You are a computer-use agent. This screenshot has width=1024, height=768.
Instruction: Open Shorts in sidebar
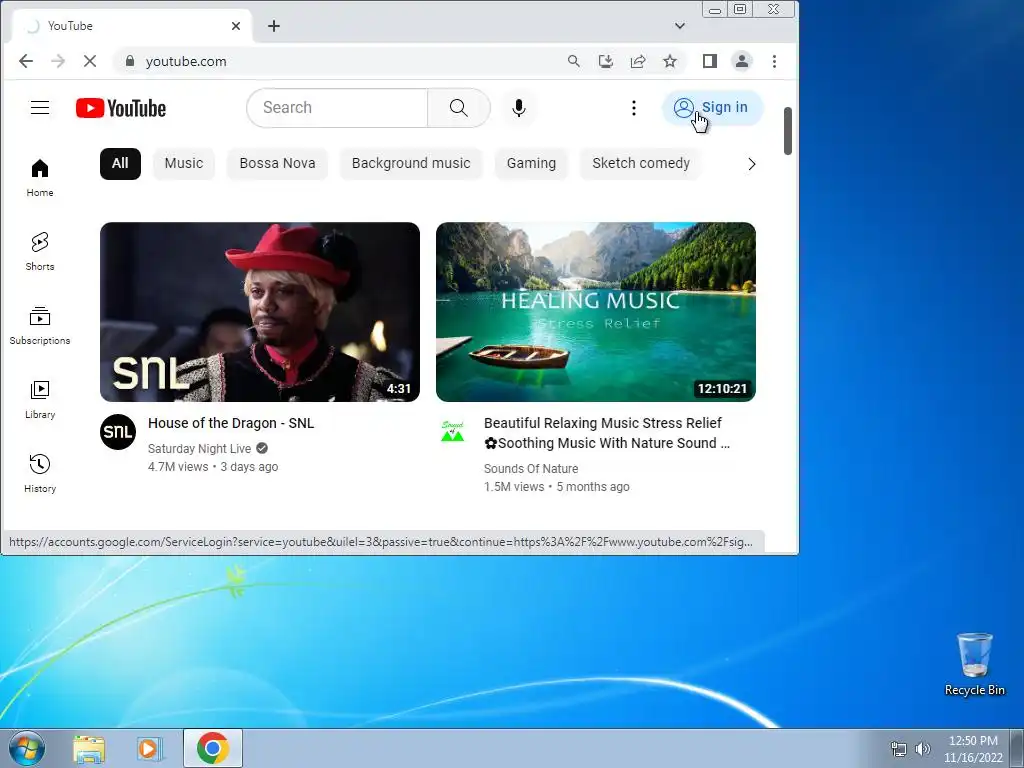click(40, 251)
